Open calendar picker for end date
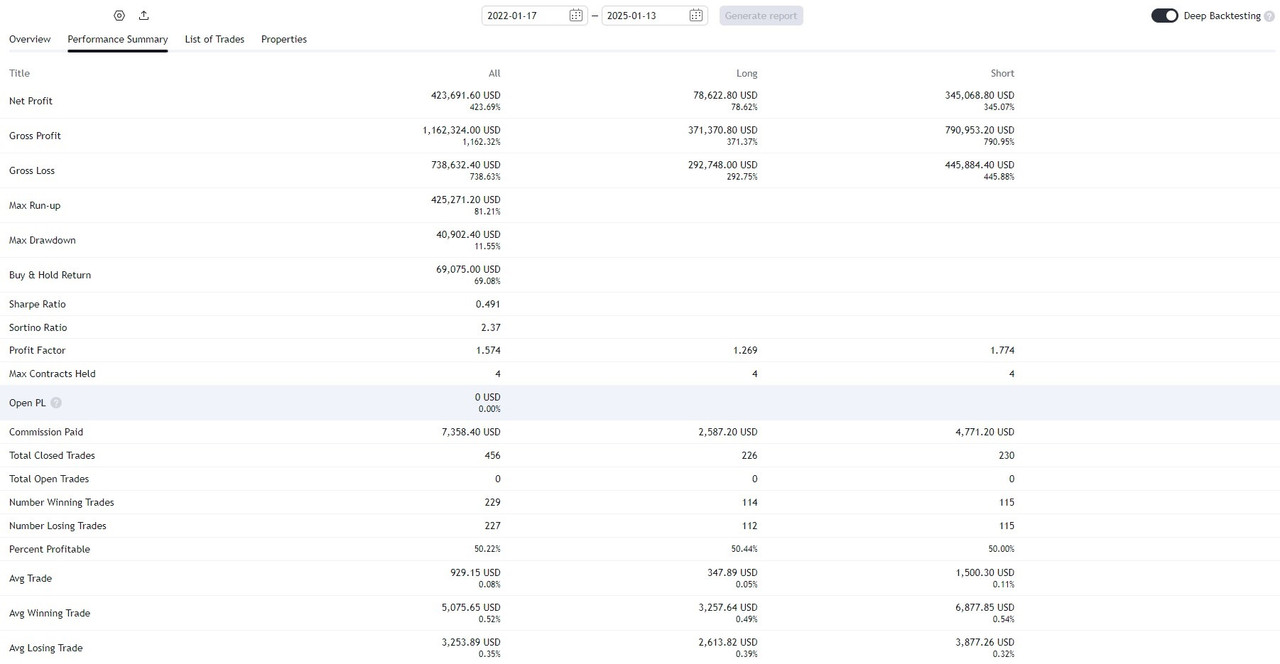 (696, 16)
